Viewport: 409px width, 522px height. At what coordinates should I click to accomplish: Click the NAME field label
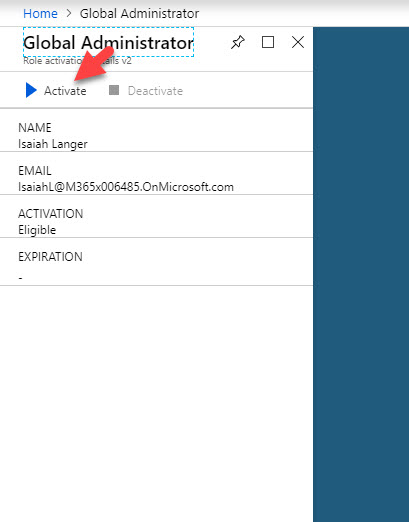35,128
